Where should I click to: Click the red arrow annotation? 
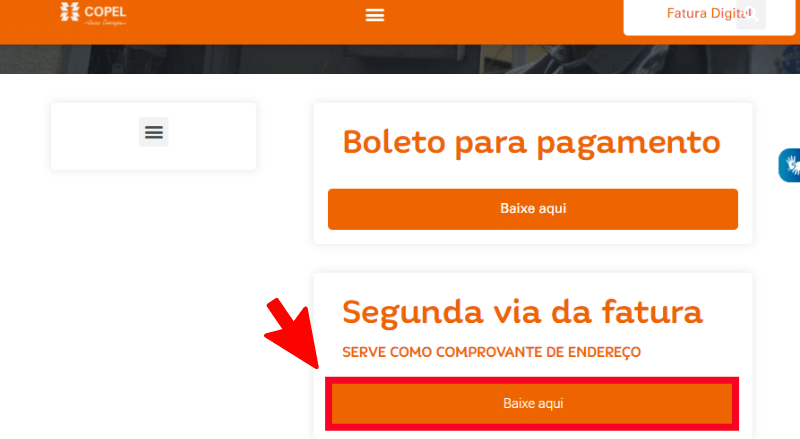coord(292,333)
